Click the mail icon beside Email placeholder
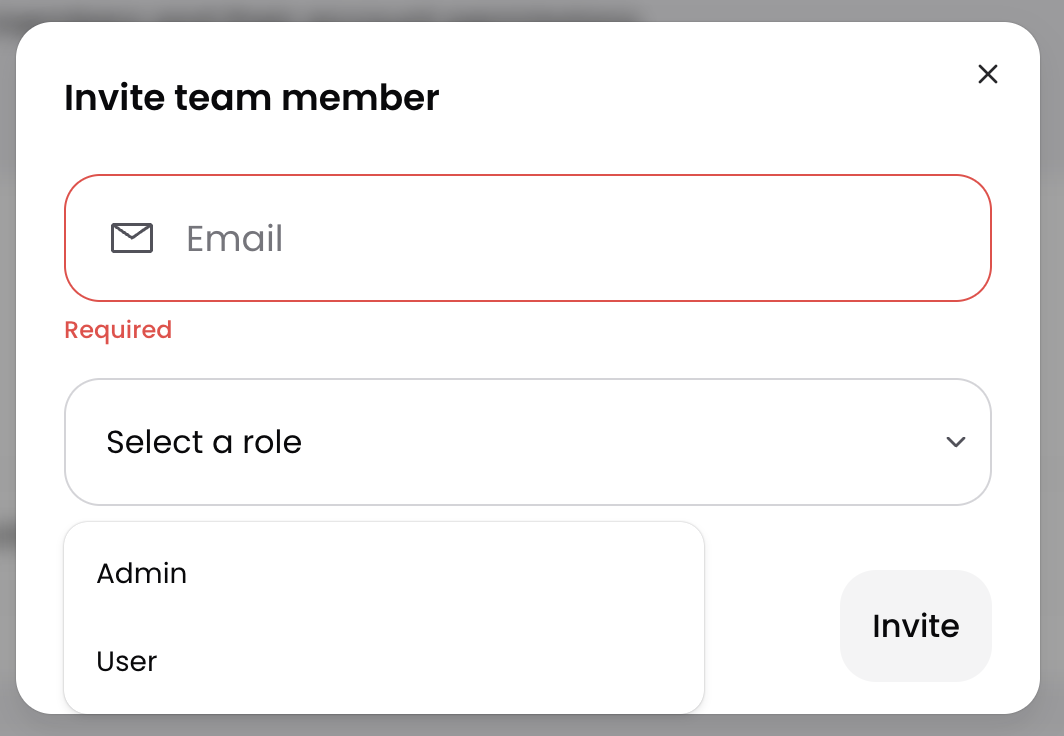This screenshot has height=736, width=1064. pyautogui.click(x=131, y=238)
